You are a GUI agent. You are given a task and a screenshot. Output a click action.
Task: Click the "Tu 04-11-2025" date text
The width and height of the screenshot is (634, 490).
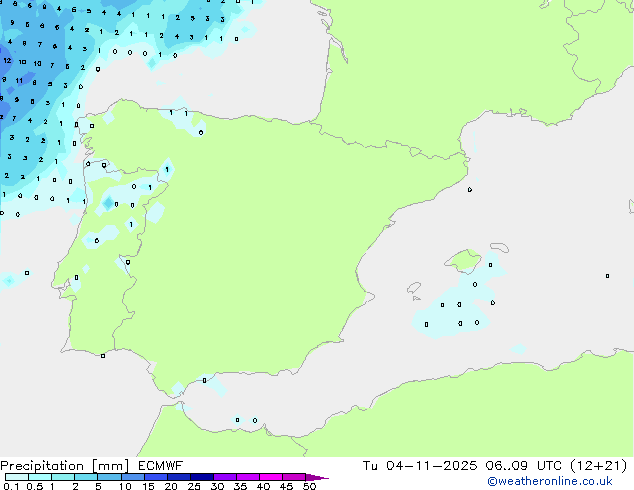click(420, 466)
